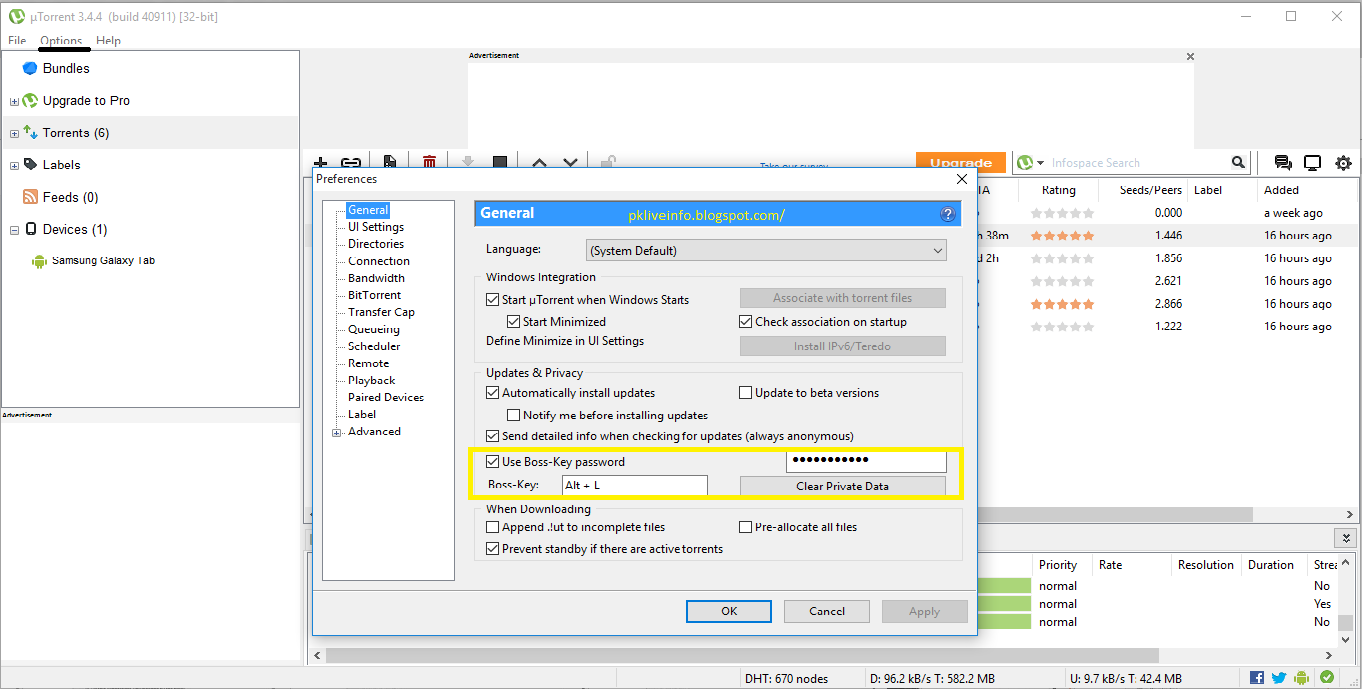
Task: Check Notify me before installing updates
Action: click(514, 415)
